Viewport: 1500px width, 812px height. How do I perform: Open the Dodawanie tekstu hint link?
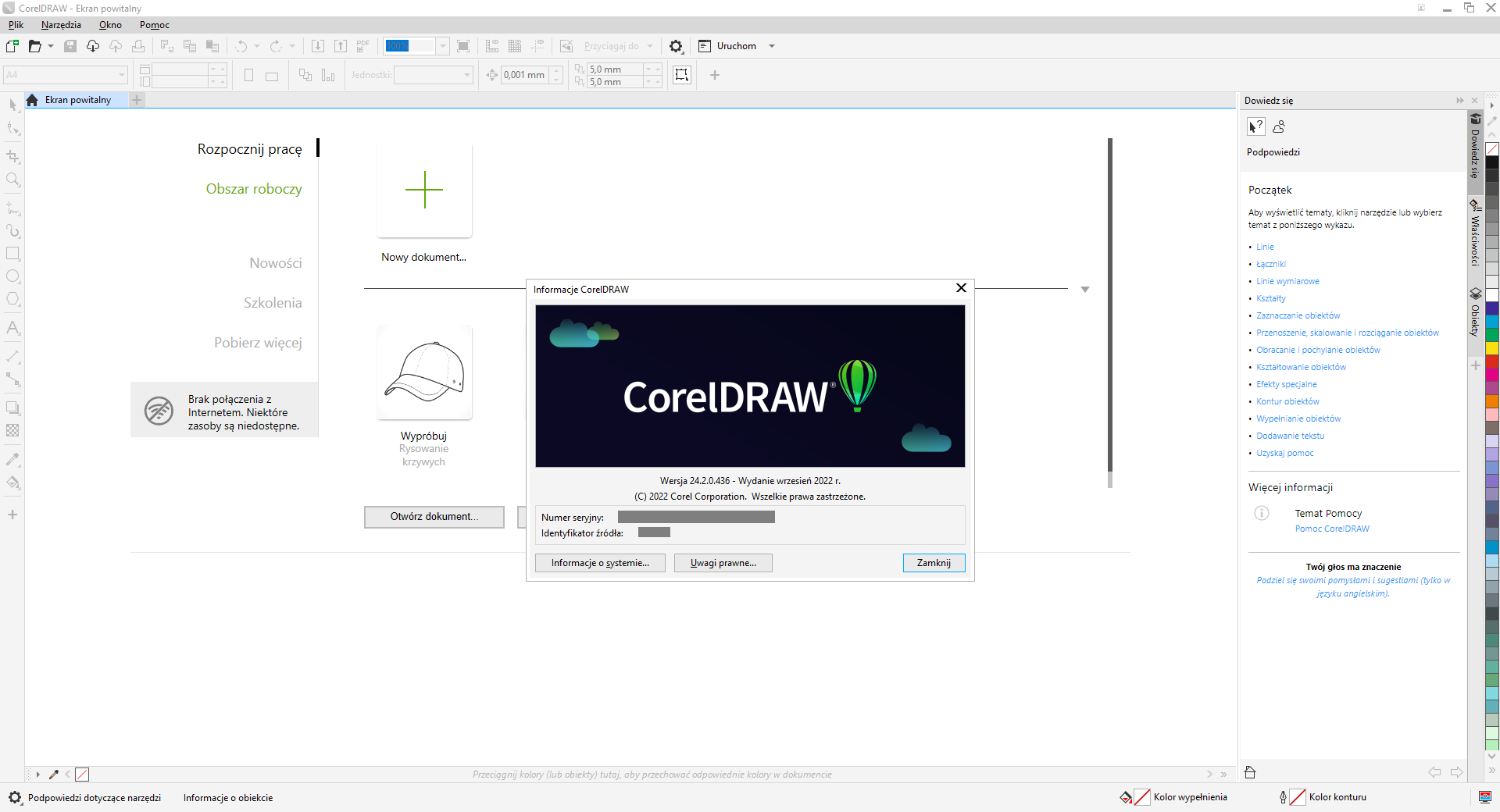coord(1290,436)
